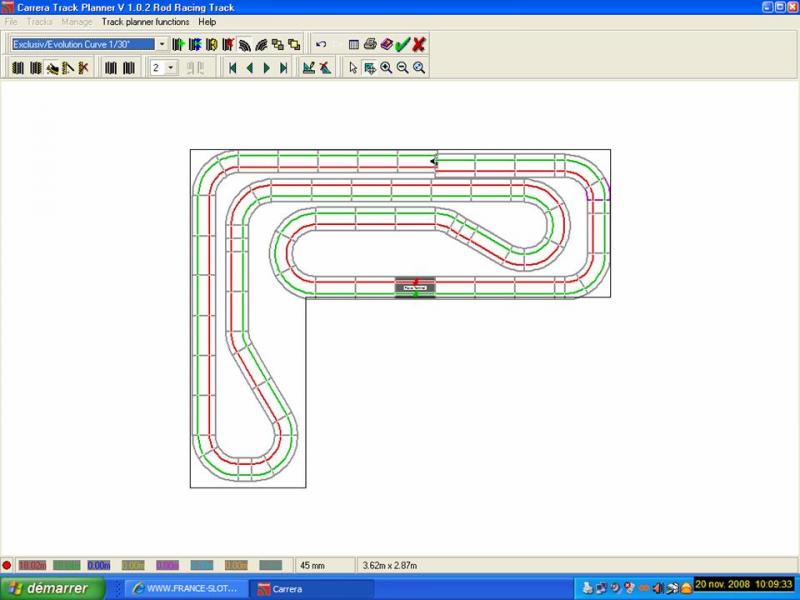The height and width of the screenshot is (600, 800).
Task: Expand the lane count dropdown showing 2
Action: pos(171,68)
